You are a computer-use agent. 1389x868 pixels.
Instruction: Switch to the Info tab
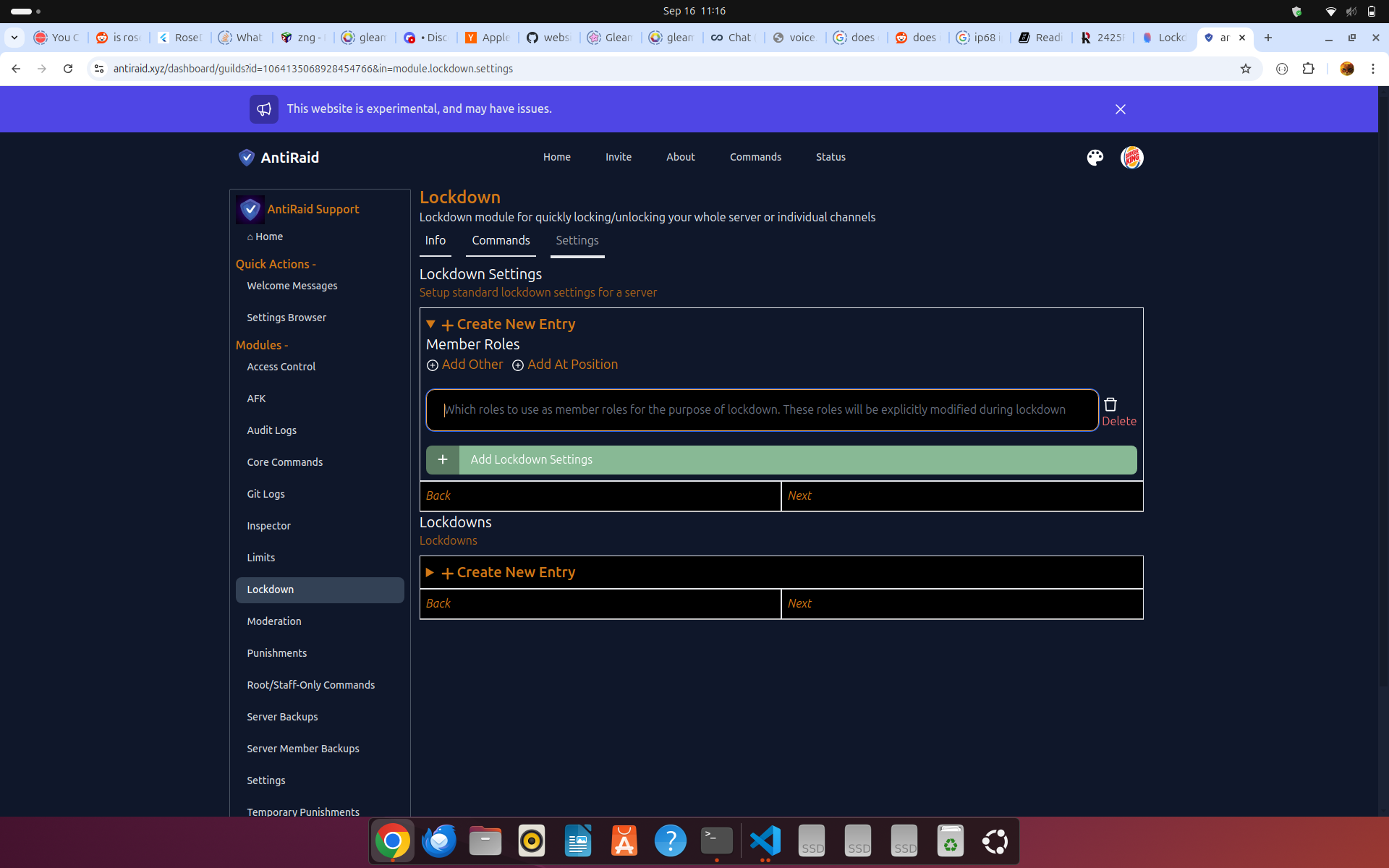435,241
